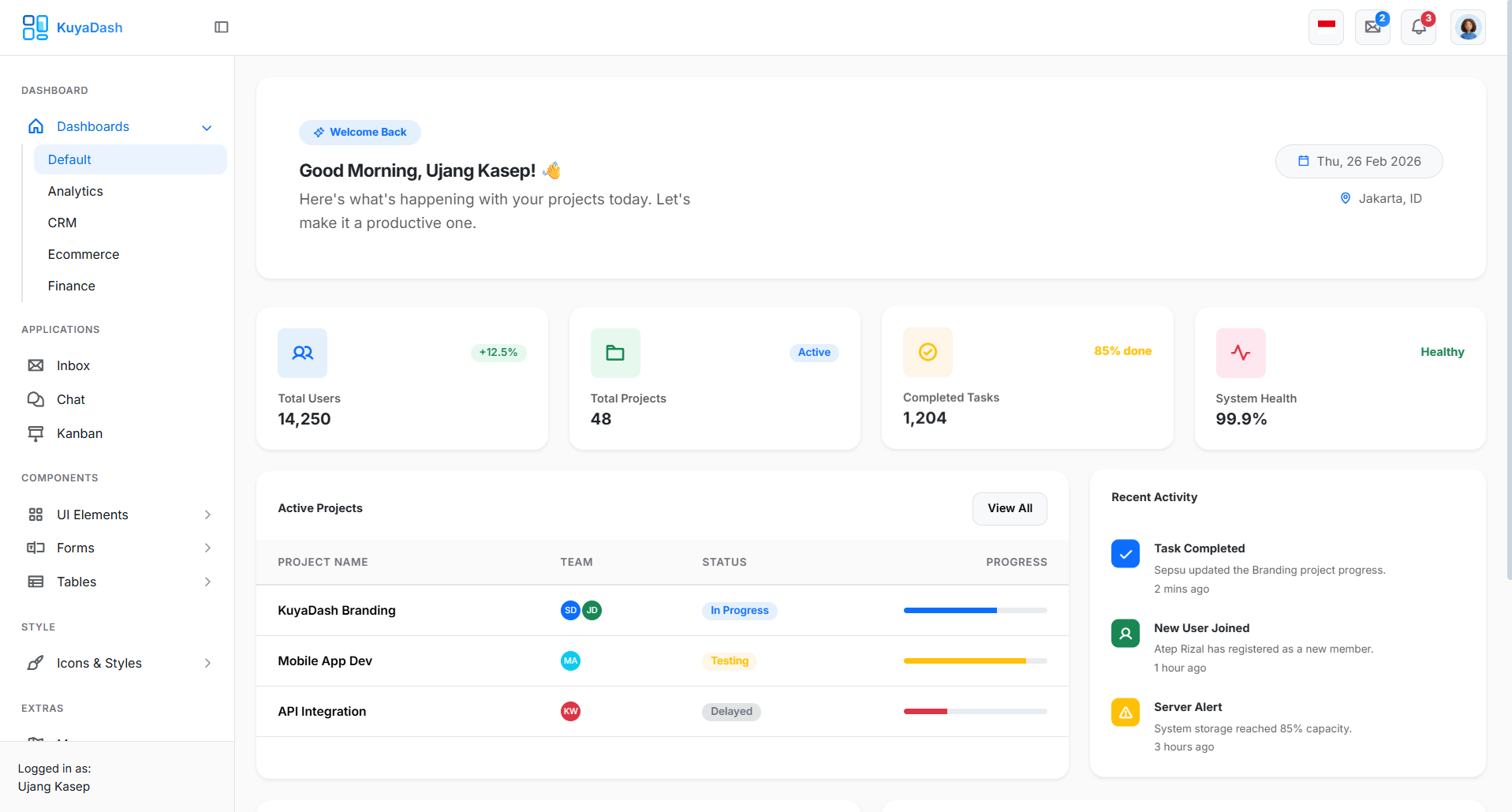1512x812 pixels.
Task: Collapse the Dashboards menu chevron
Action: tap(207, 128)
